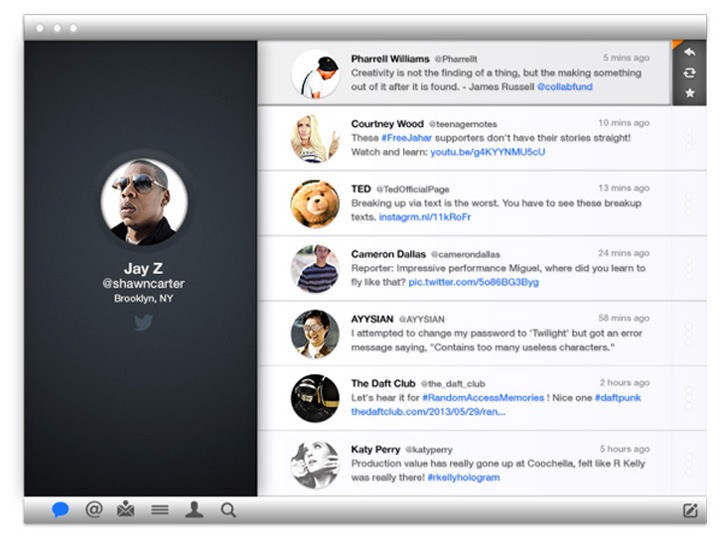The width and height of the screenshot is (720, 540).
Task: Open the #daftpunk hashtag
Action: pos(618,398)
